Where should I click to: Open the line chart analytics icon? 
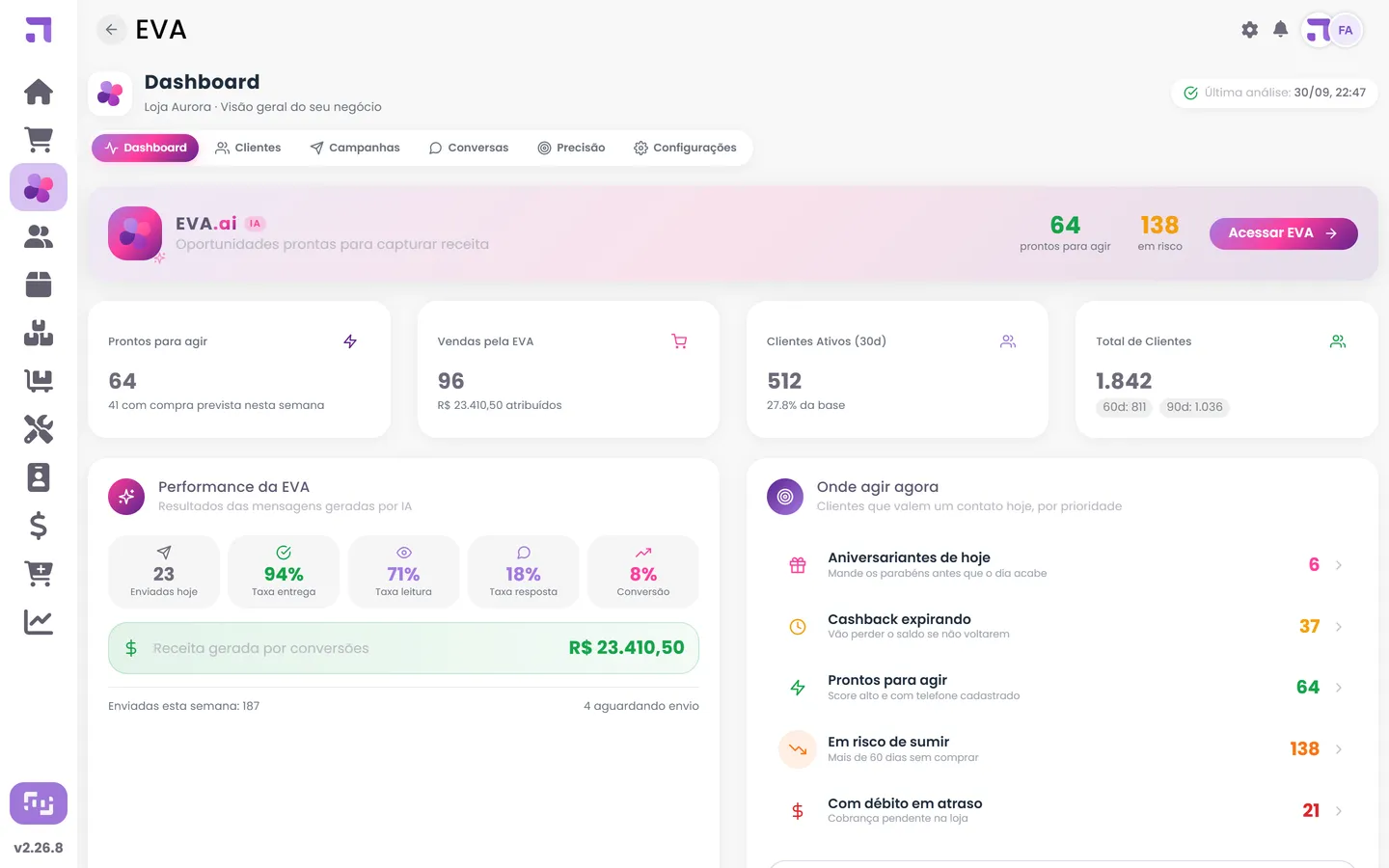coord(39,622)
